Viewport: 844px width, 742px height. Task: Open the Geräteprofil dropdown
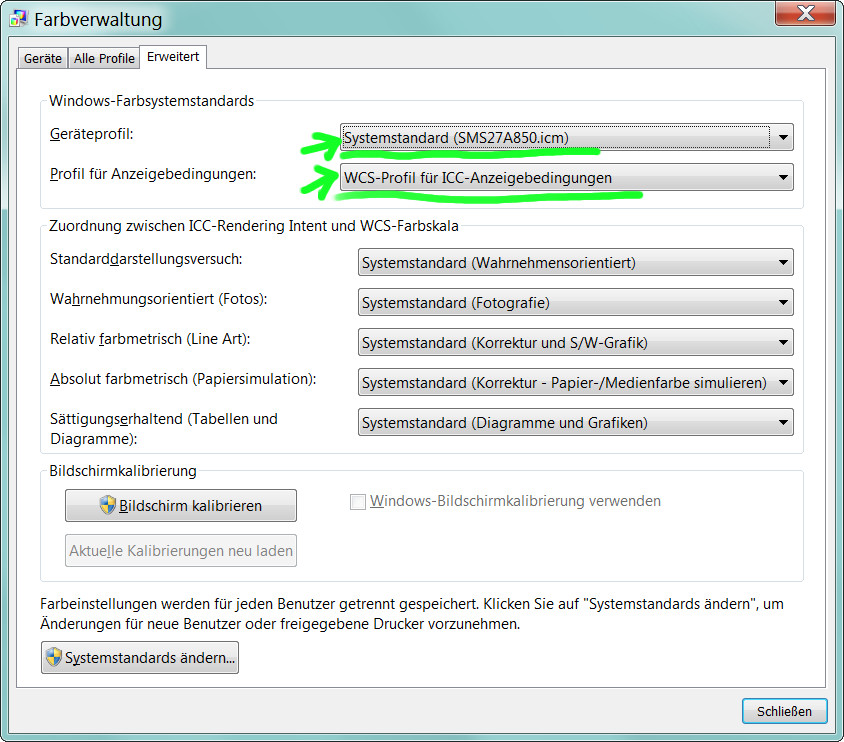(x=566, y=137)
